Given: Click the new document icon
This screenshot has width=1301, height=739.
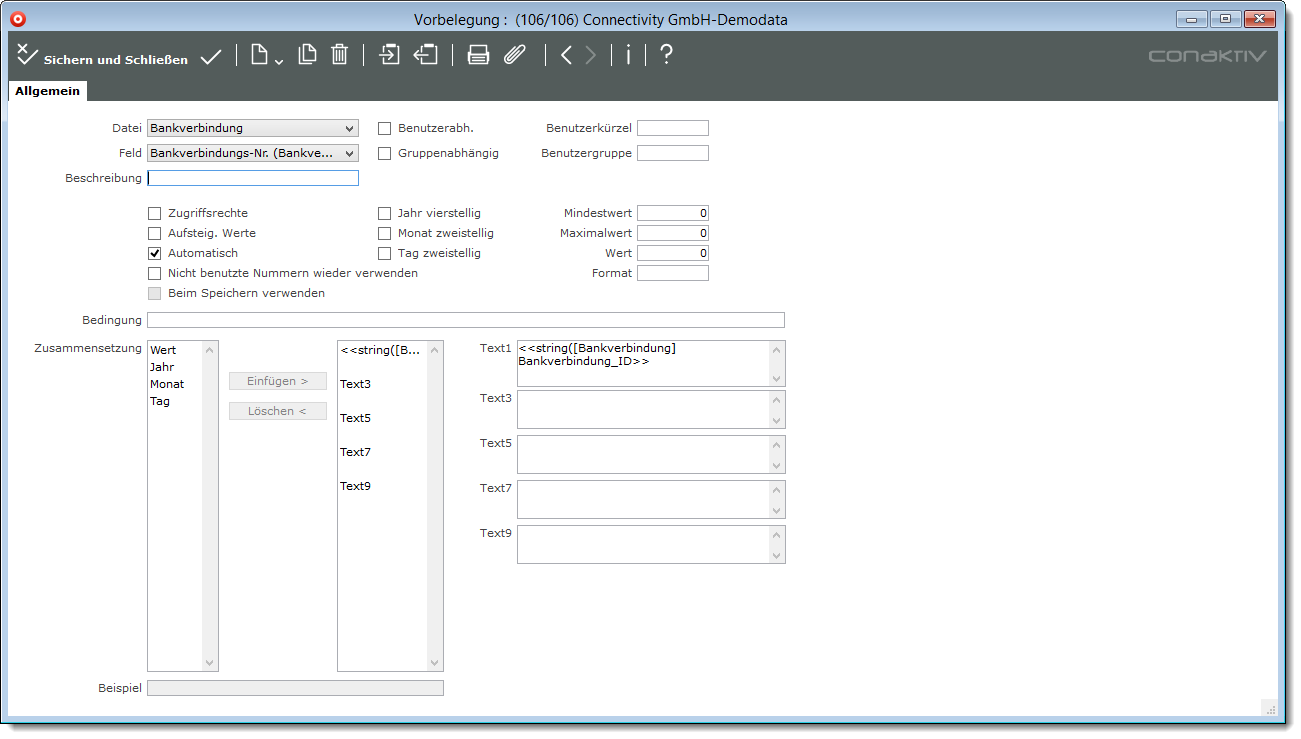Looking at the screenshot, I should tap(260, 56).
